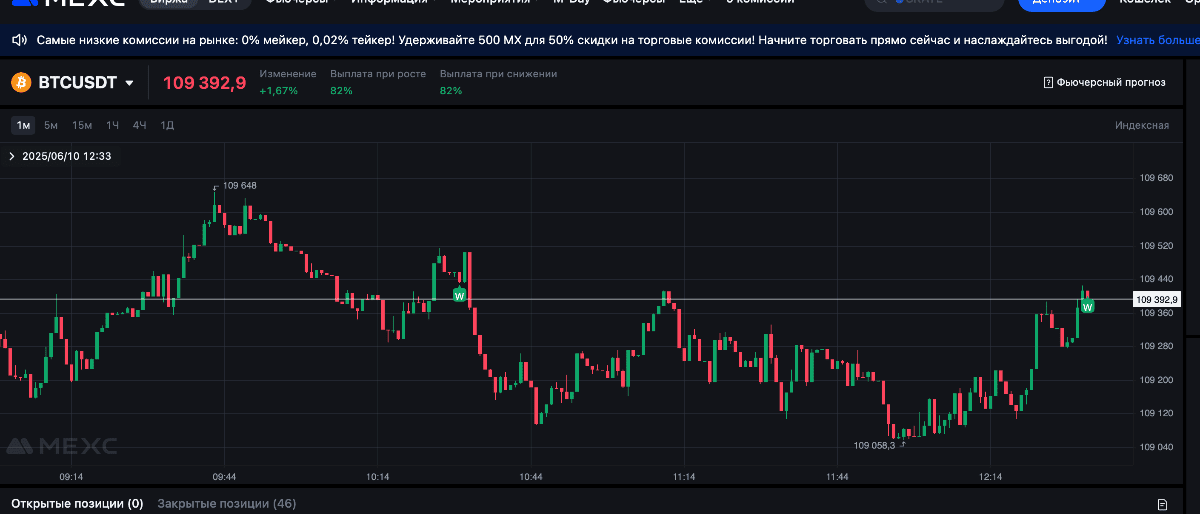Screen dimensions: 1200x514
Task: Click the announcement speaker icon
Action: tap(19, 41)
